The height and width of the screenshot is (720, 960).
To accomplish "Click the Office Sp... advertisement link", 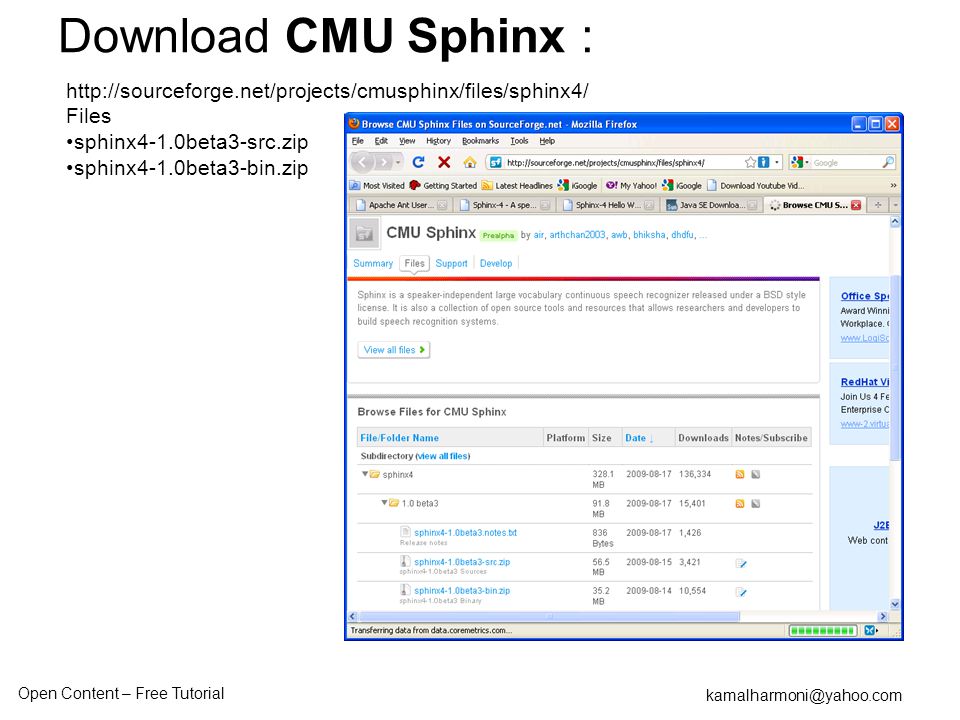I will (x=864, y=296).
